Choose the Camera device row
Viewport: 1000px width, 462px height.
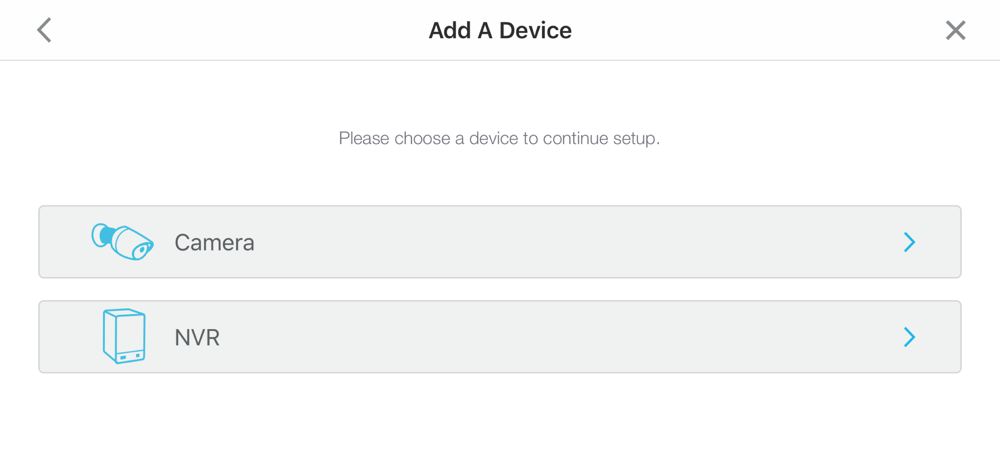point(500,242)
